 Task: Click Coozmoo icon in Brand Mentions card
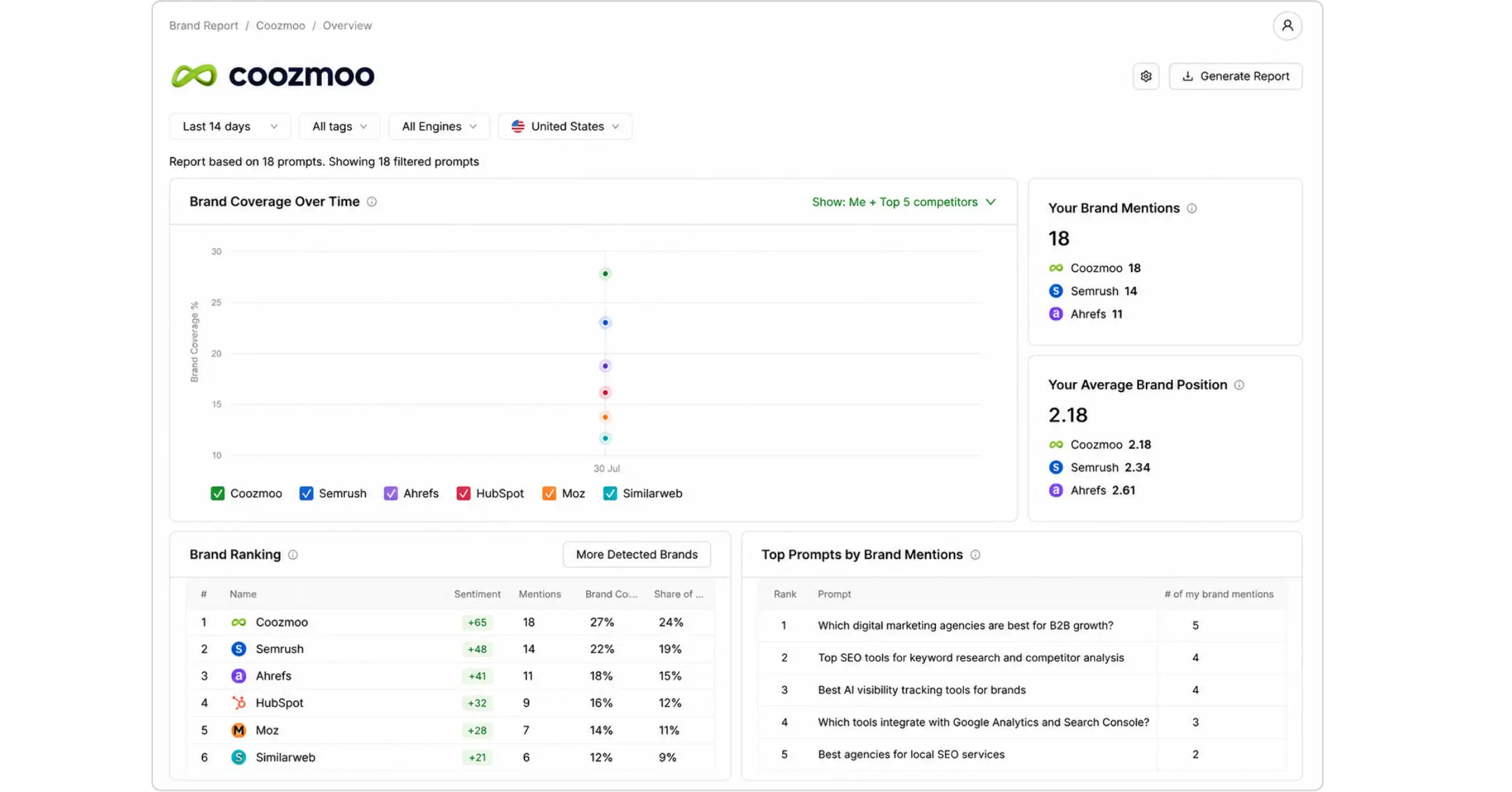[1056, 268]
